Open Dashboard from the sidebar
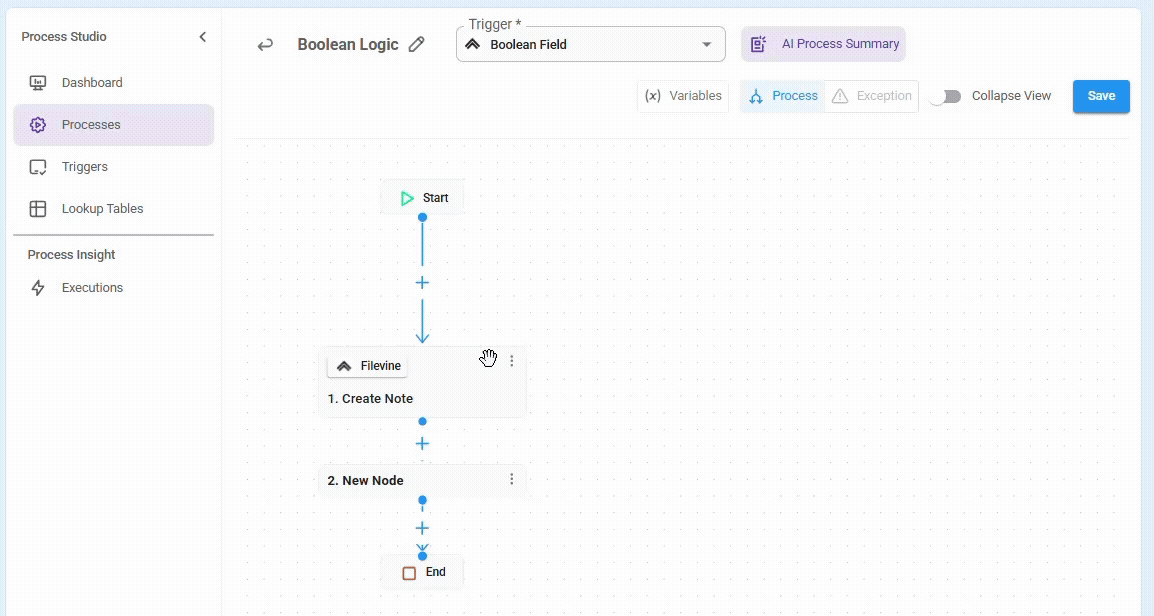Viewport: 1154px width, 616px height. point(92,83)
